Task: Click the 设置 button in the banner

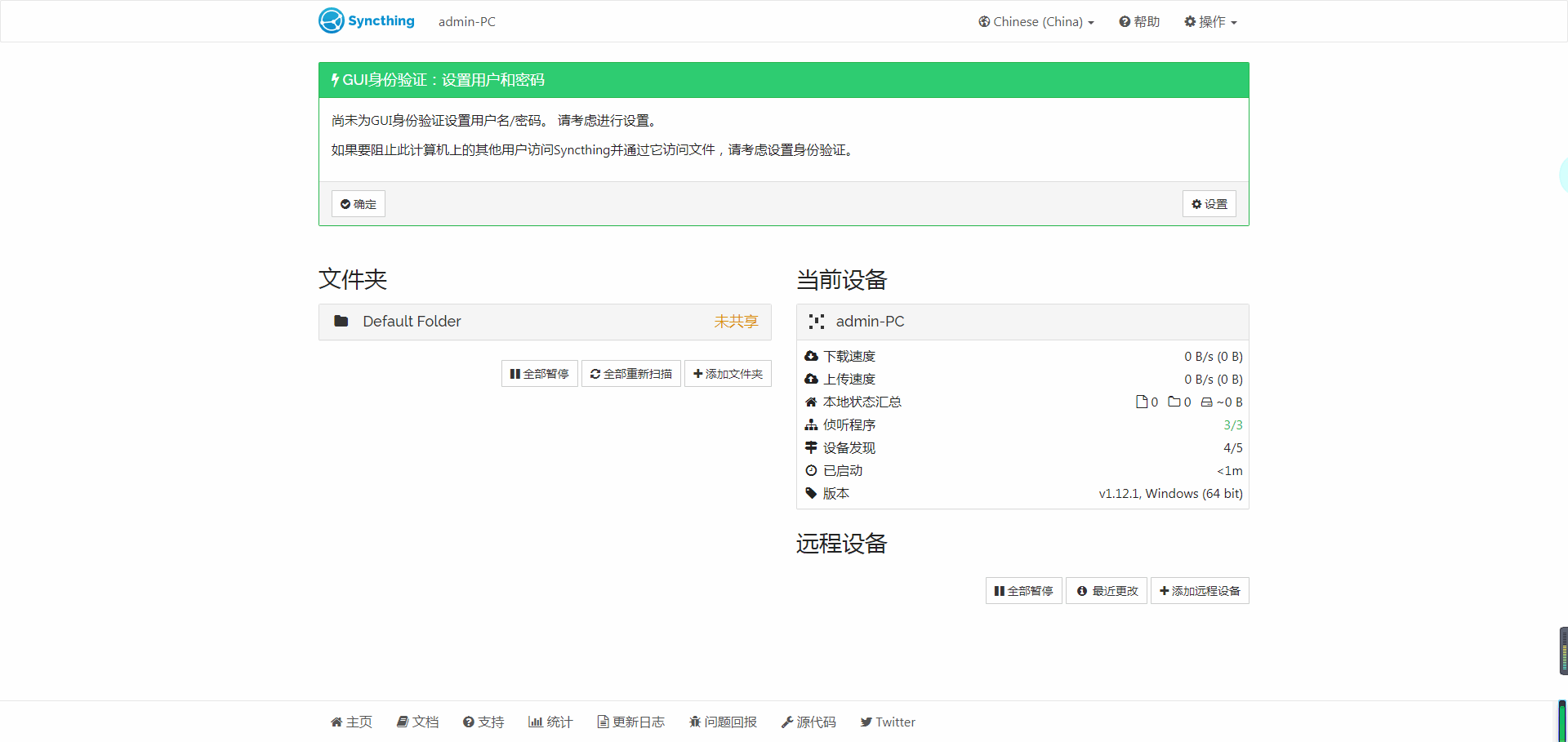Action: [x=1209, y=203]
